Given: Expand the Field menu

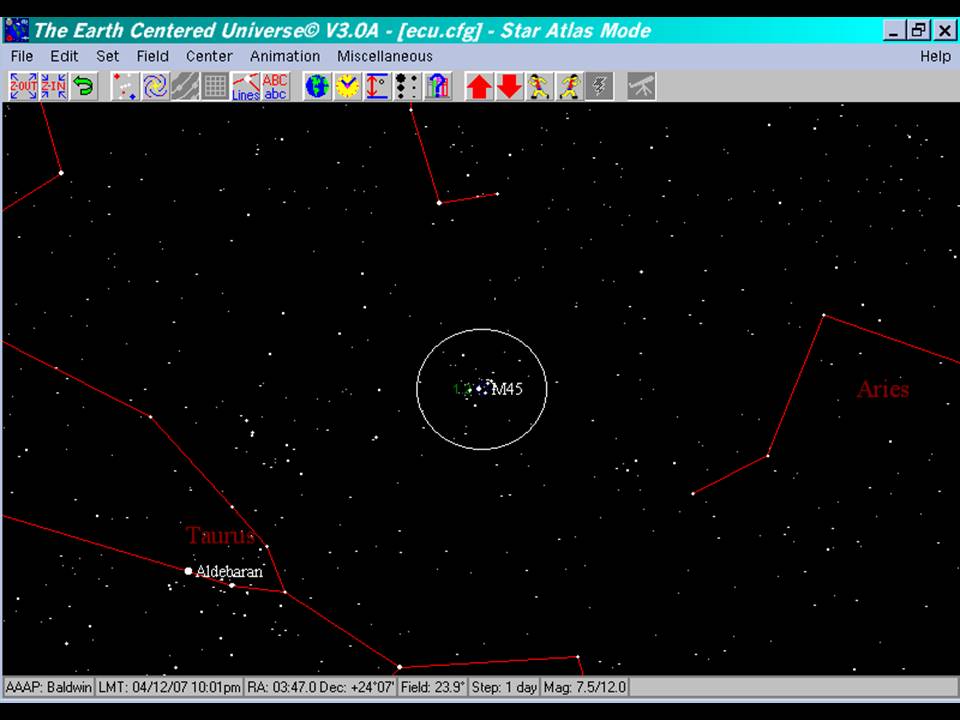Looking at the screenshot, I should tap(153, 56).
